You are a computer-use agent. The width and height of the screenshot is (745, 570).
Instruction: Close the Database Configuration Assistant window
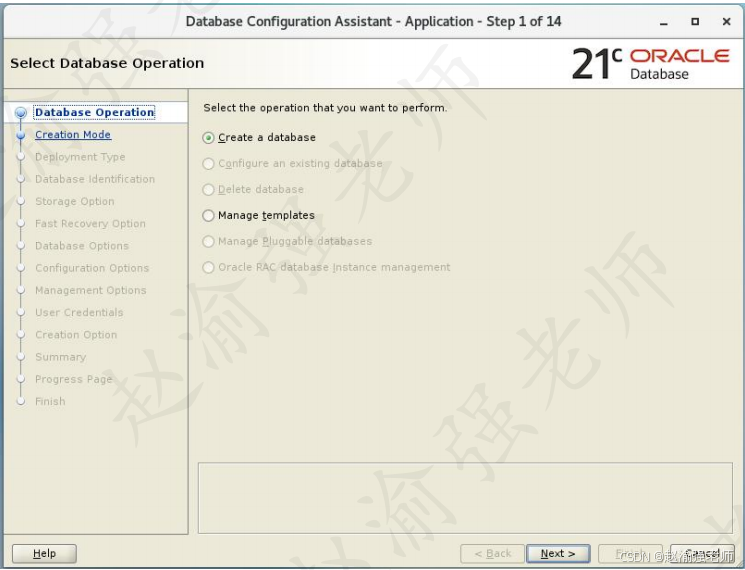[x=726, y=22]
